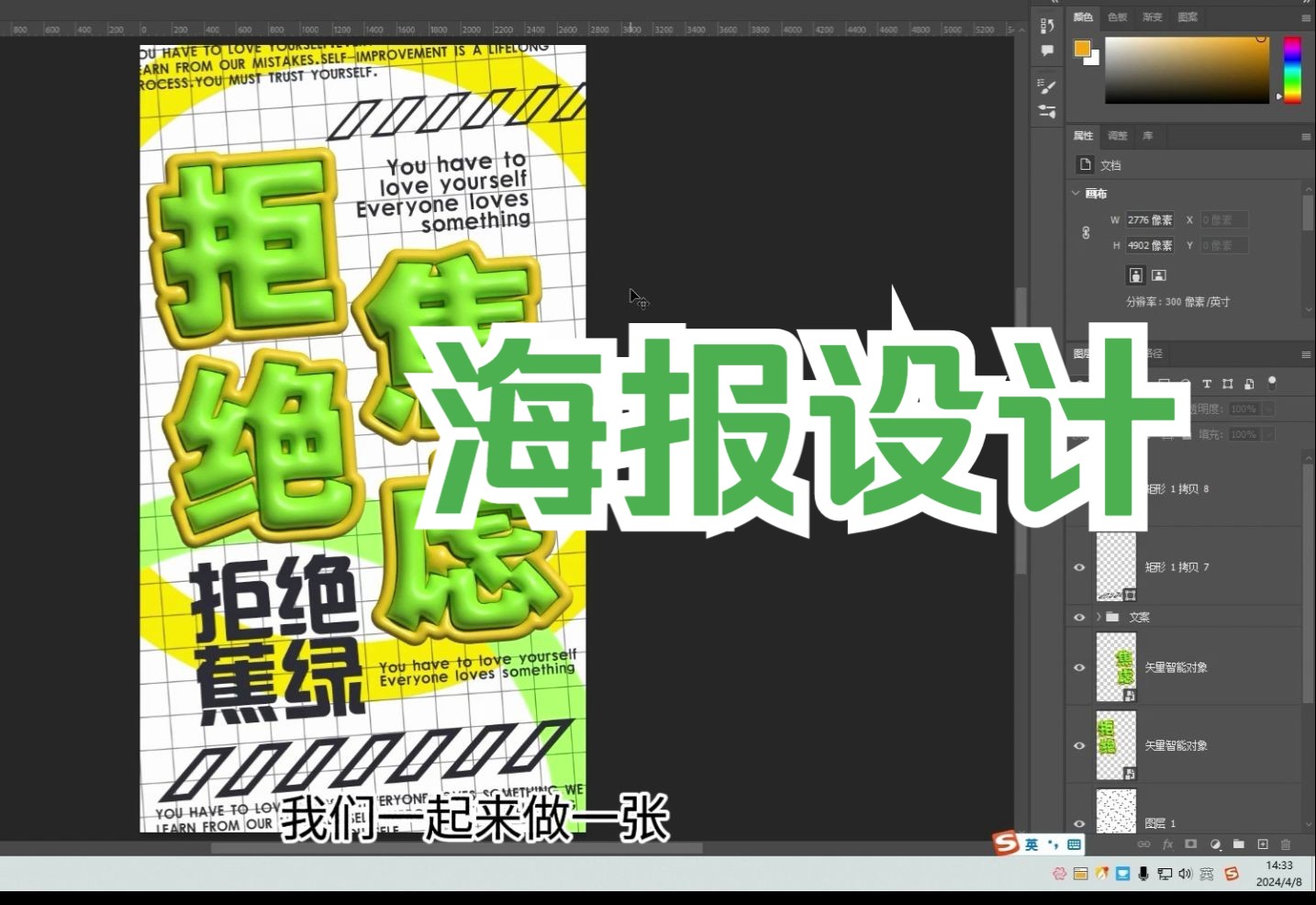
Task: Set canvas to landscape orientation
Action: coord(1159,275)
